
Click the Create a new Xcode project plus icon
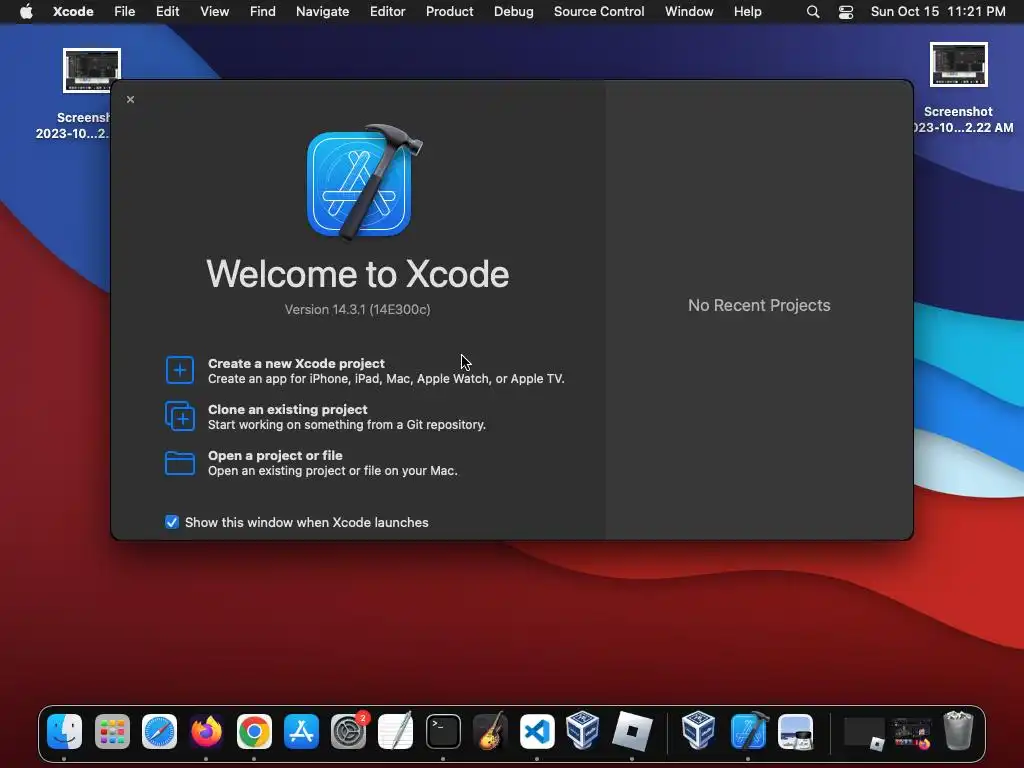click(x=180, y=370)
